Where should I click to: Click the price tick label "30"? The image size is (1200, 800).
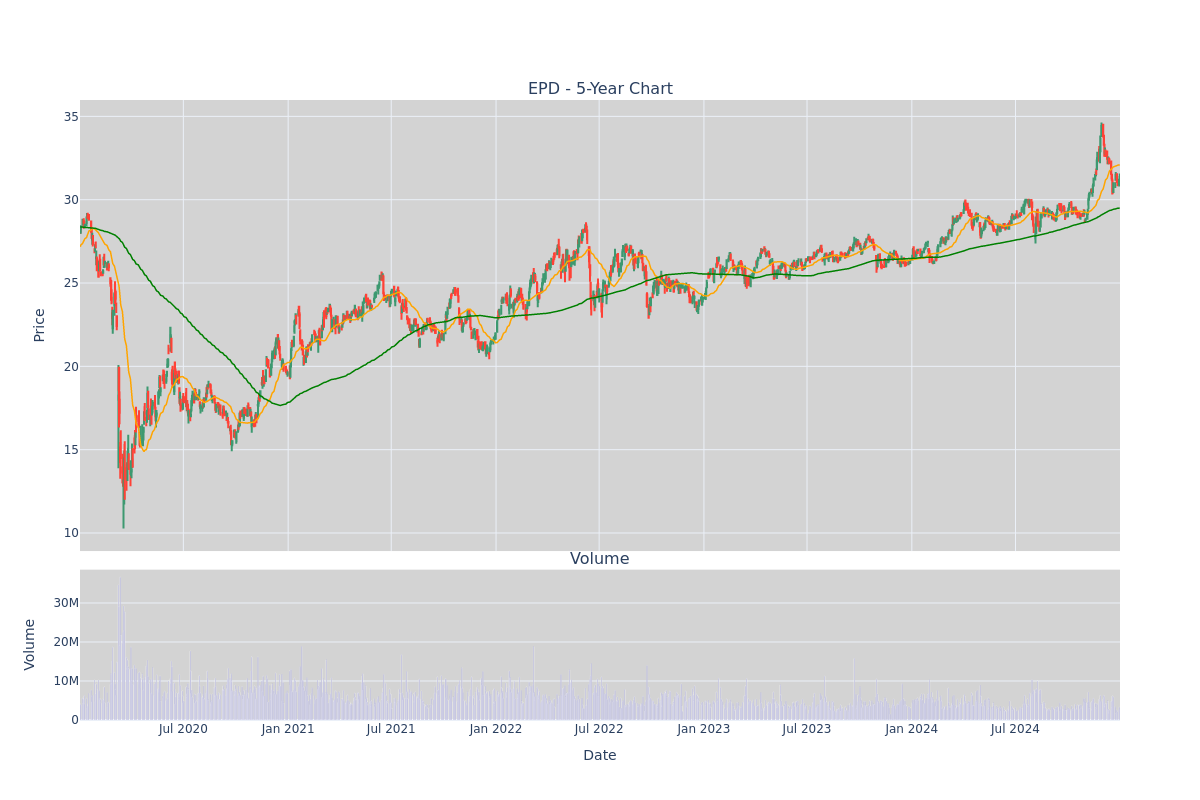(x=71, y=200)
